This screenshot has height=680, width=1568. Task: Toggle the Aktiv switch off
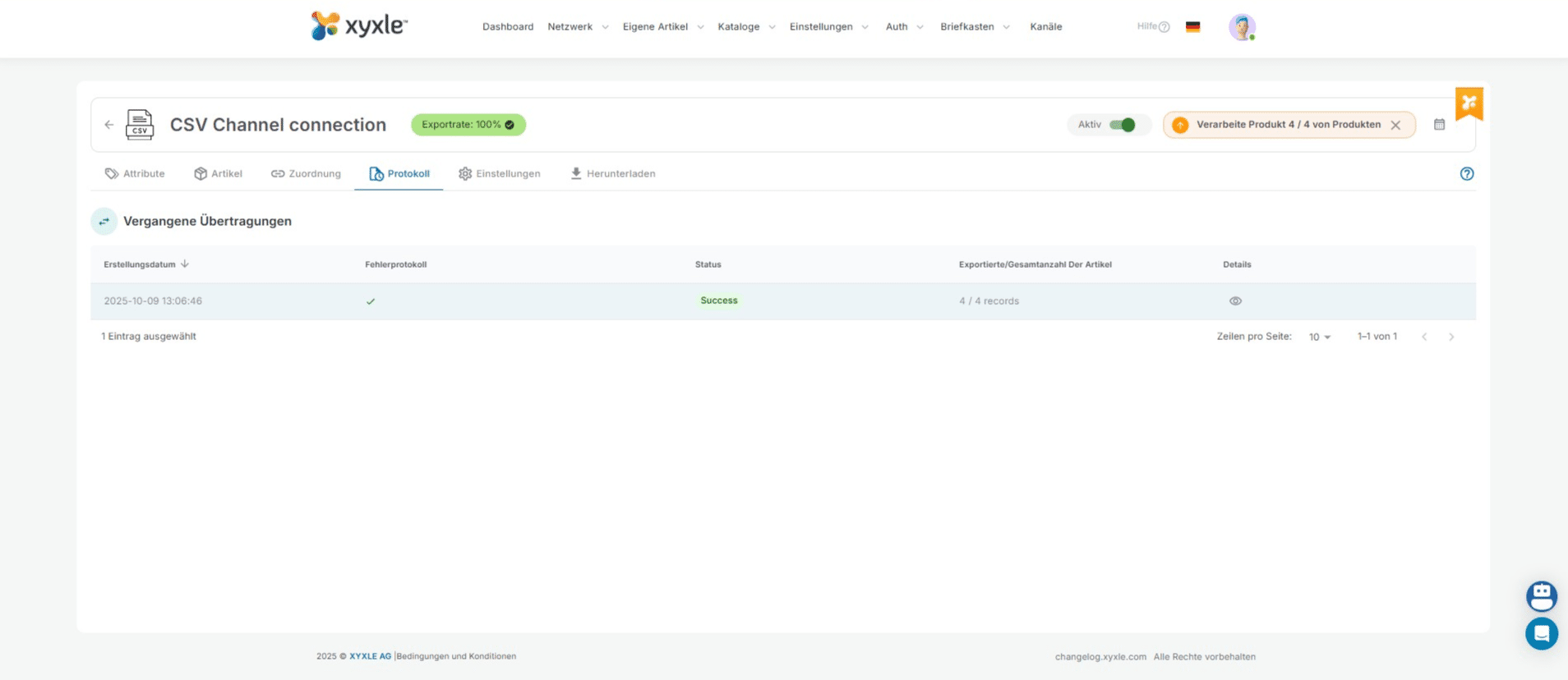tap(1123, 125)
